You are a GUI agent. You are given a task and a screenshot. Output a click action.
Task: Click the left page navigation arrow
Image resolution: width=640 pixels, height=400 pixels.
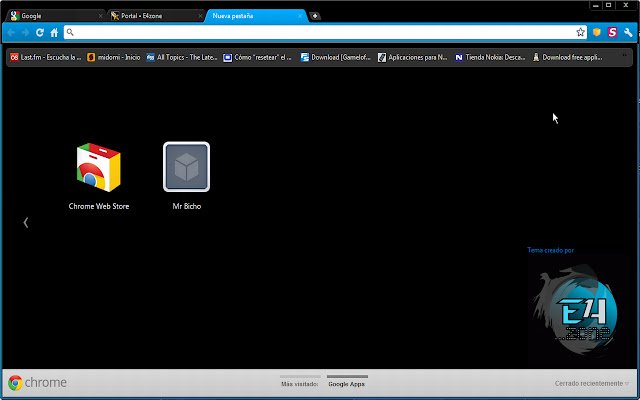[x=26, y=222]
